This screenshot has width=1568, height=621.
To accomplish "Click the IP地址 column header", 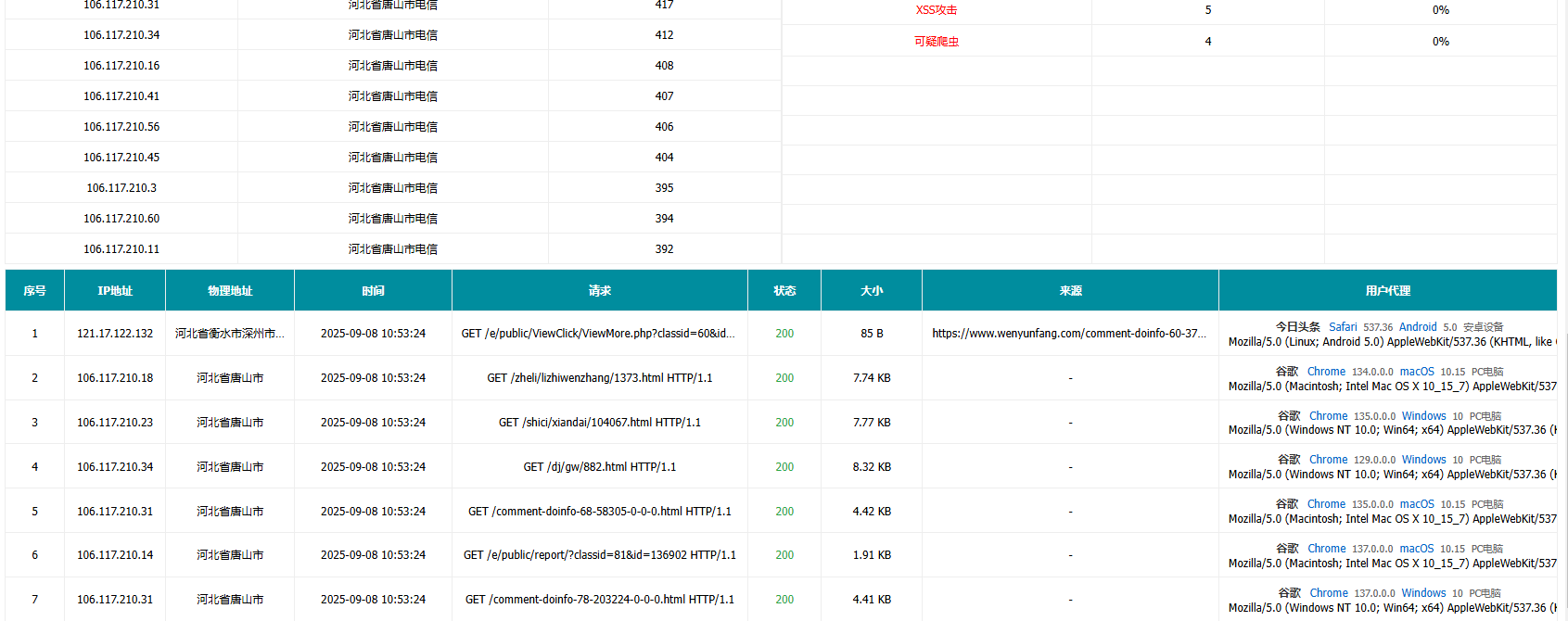I will coord(115,290).
